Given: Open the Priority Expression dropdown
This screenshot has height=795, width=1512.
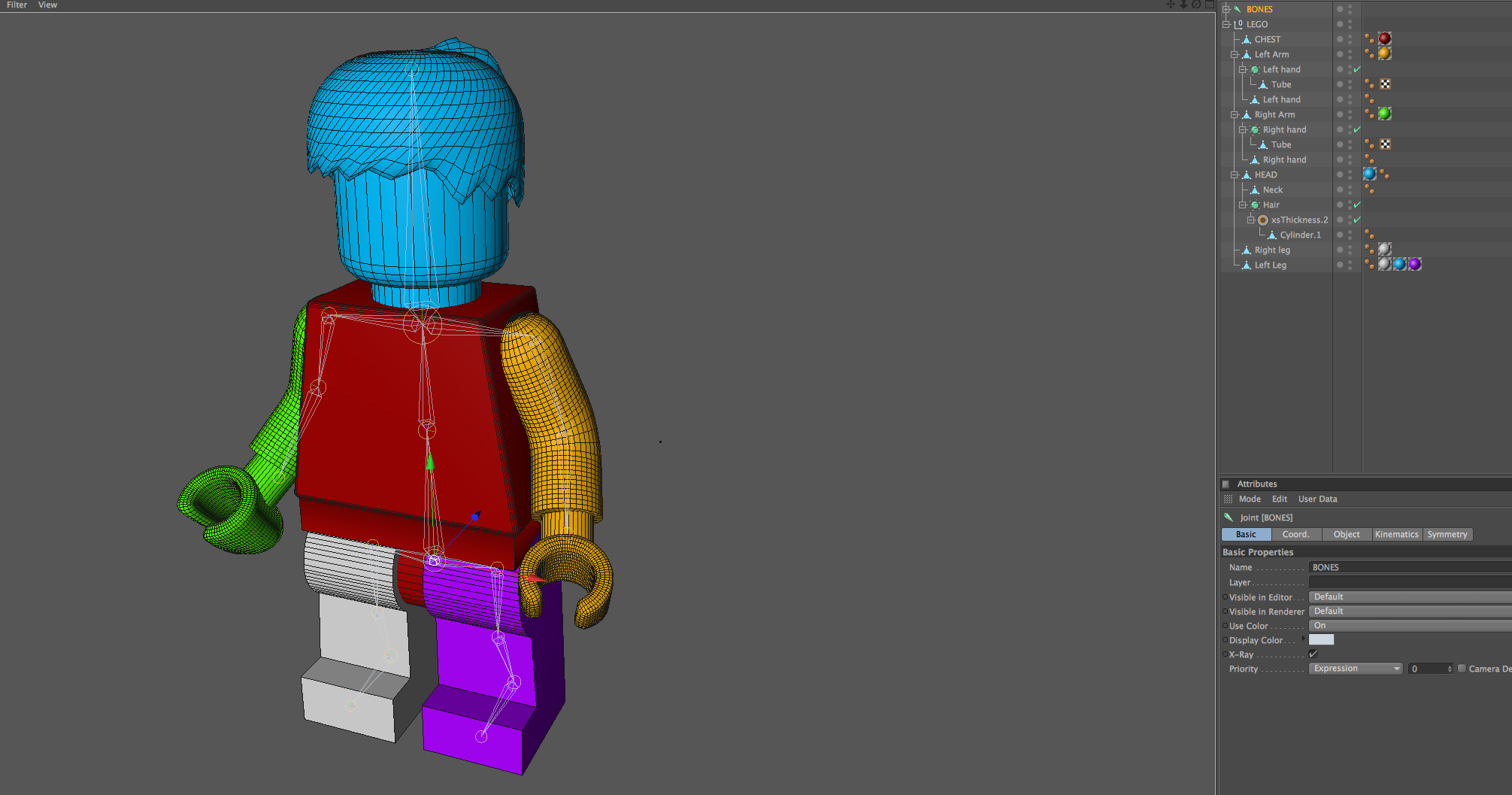Looking at the screenshot, I should point(1356,669).
